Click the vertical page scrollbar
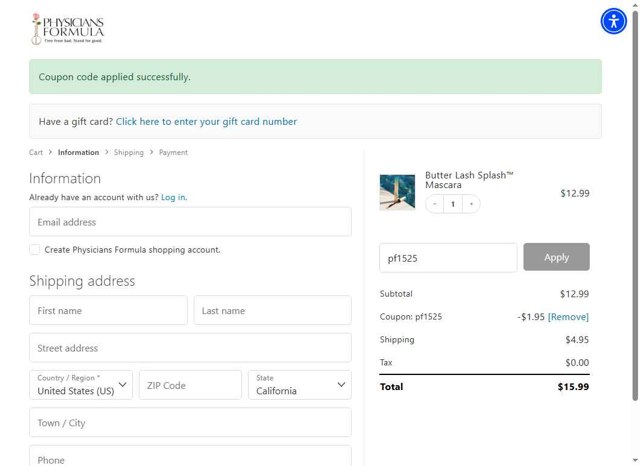This screenshot has width=640, height=466. pyautogui.click(x=635, y=204)
